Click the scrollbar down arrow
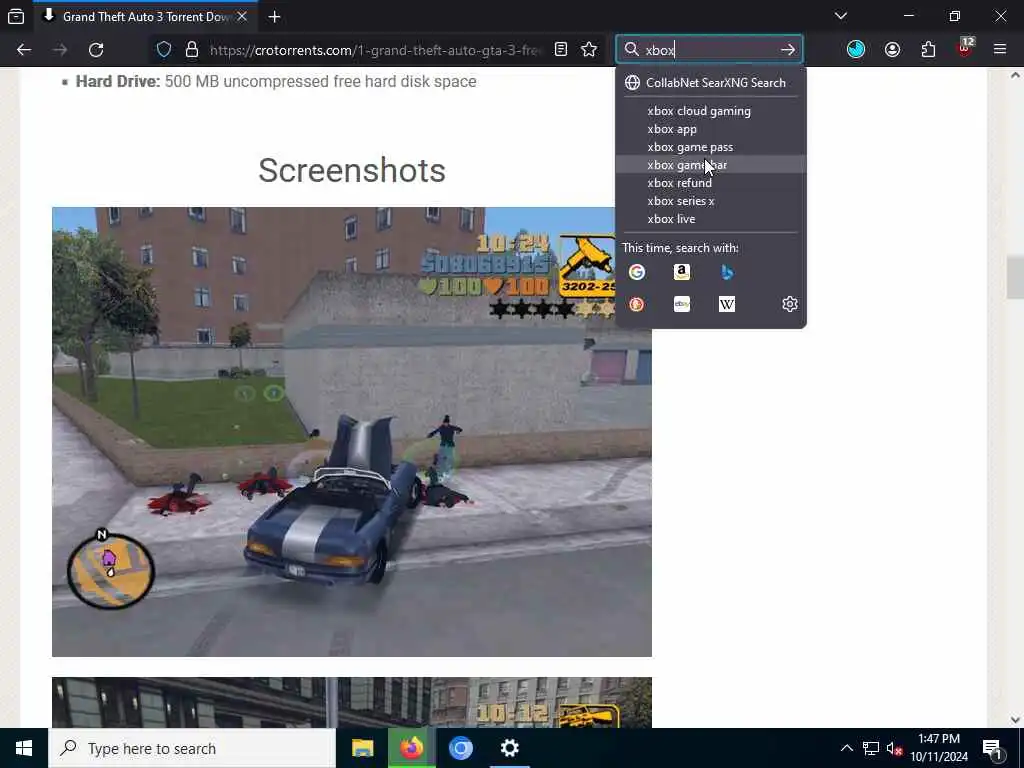 pos(1015,720)
